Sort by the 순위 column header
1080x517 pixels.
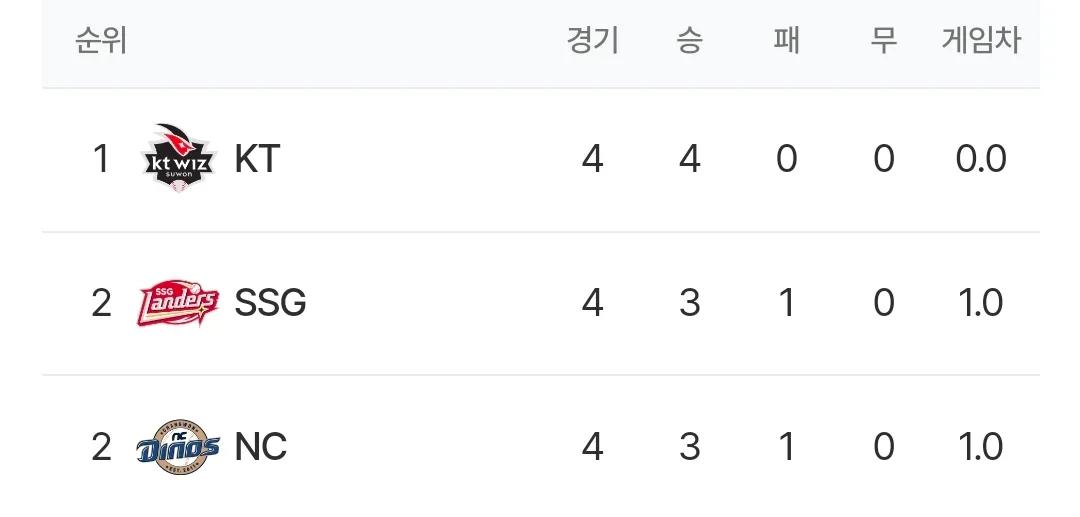(101, 41)
